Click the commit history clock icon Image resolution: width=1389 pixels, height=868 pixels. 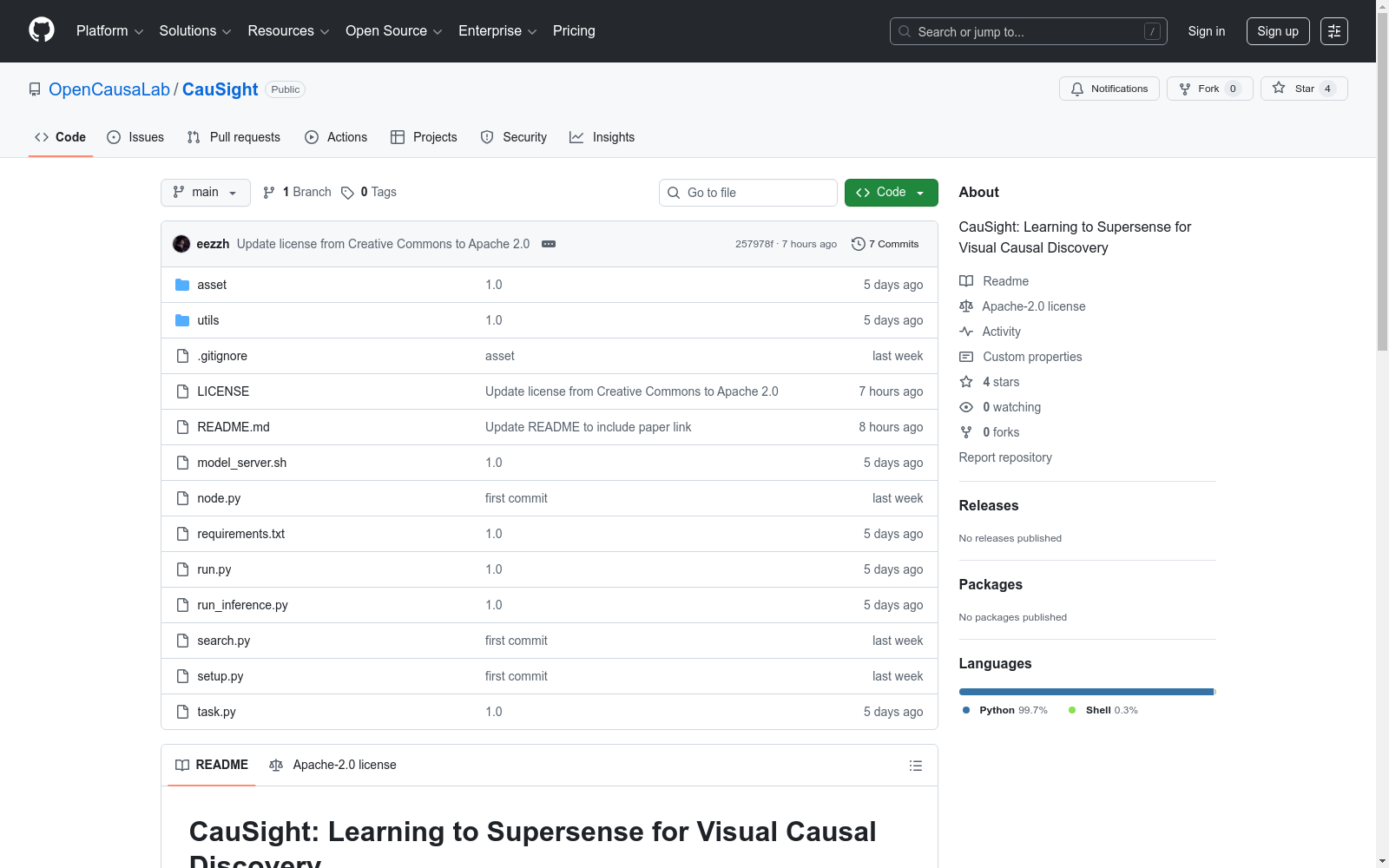pos(859,244)
